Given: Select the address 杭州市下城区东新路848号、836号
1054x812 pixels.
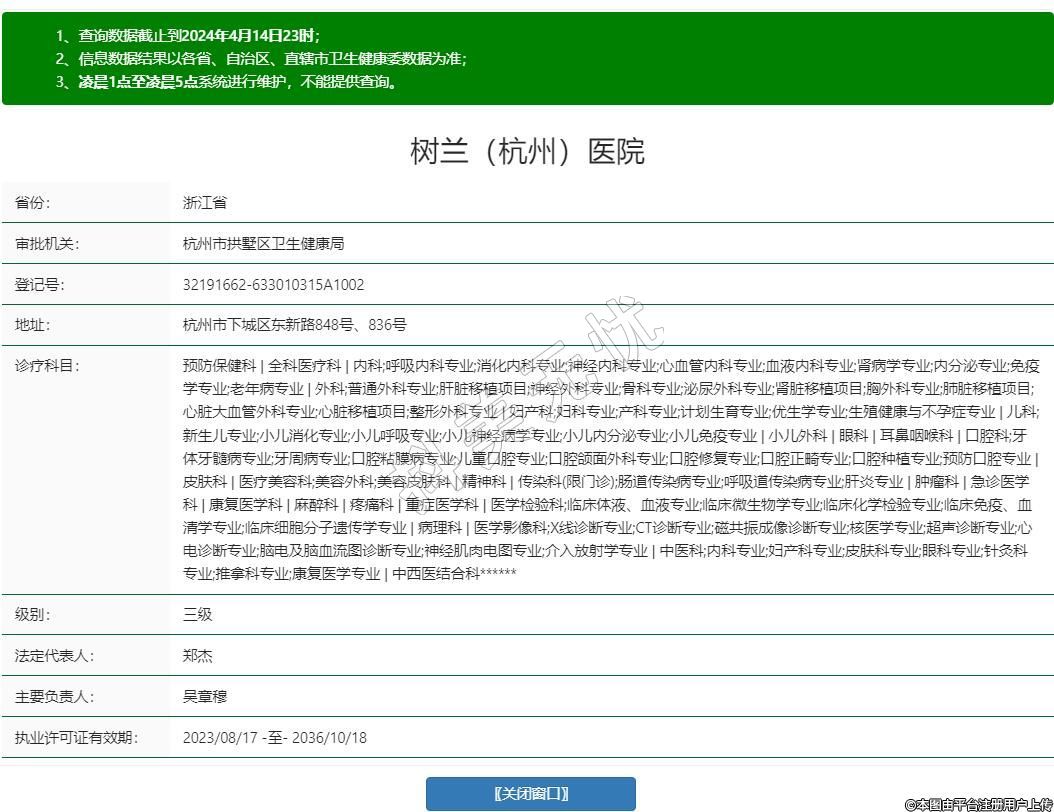Looking at the screenshot, I should [x=294, y=325].
